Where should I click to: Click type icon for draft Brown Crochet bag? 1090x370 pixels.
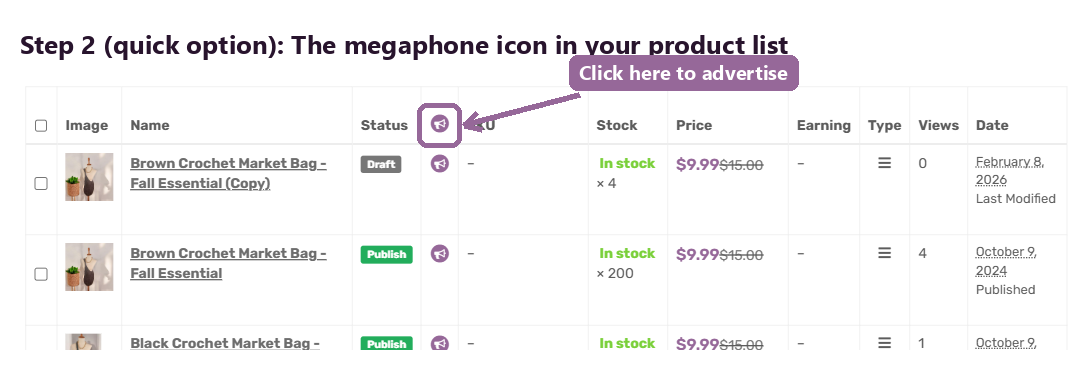[884, 163]
